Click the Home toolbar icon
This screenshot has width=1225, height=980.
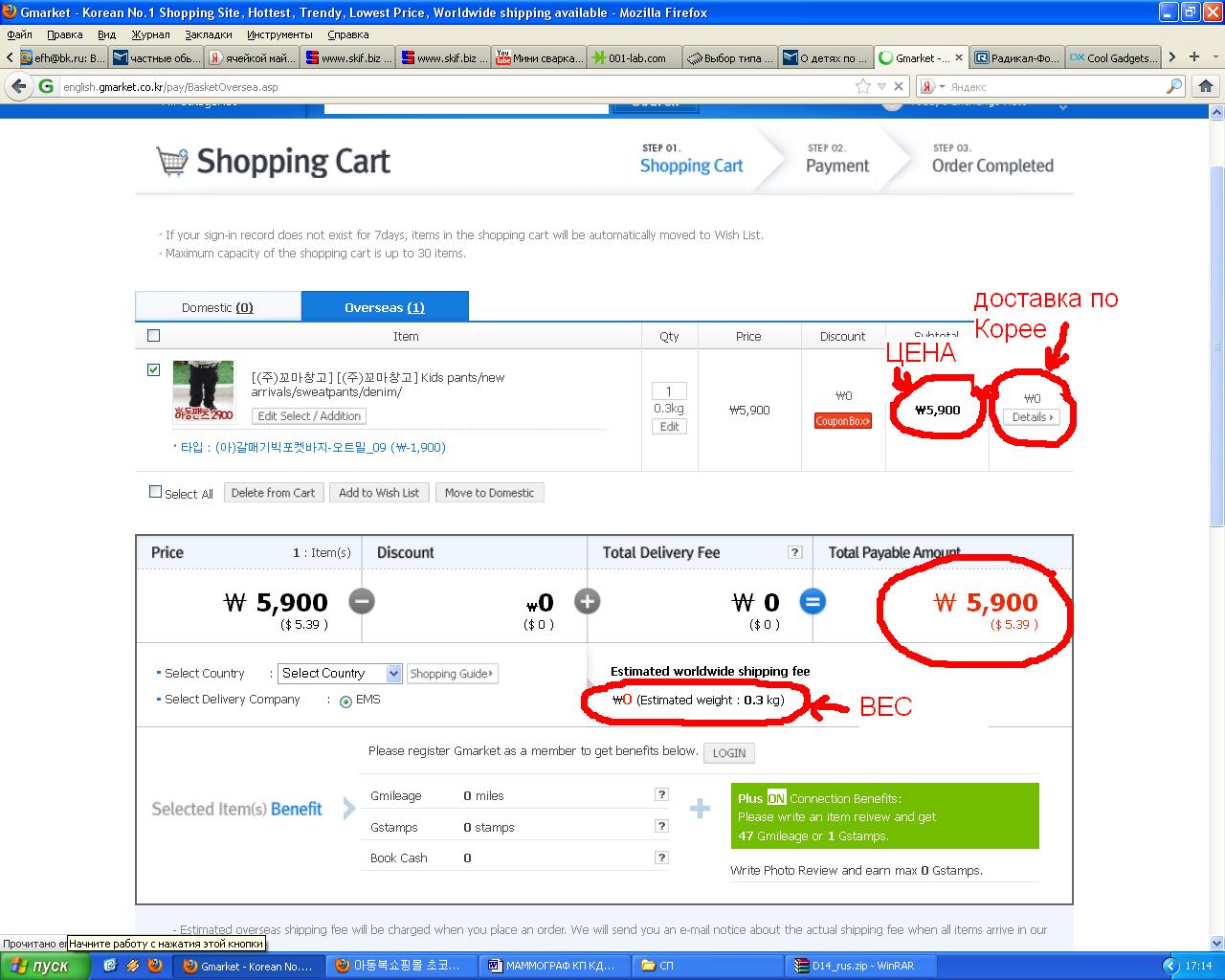(1205, 86)
